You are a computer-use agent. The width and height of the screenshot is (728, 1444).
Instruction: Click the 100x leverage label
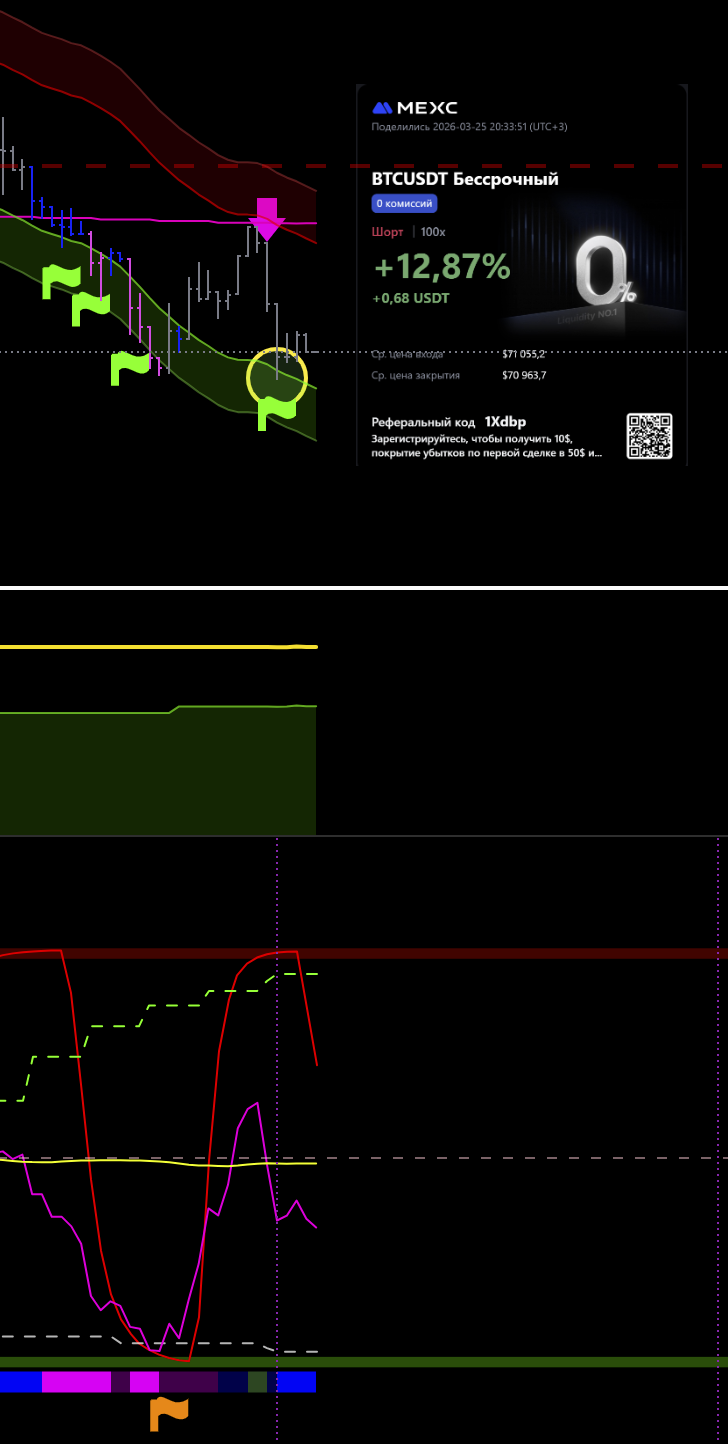click(433, 232)
